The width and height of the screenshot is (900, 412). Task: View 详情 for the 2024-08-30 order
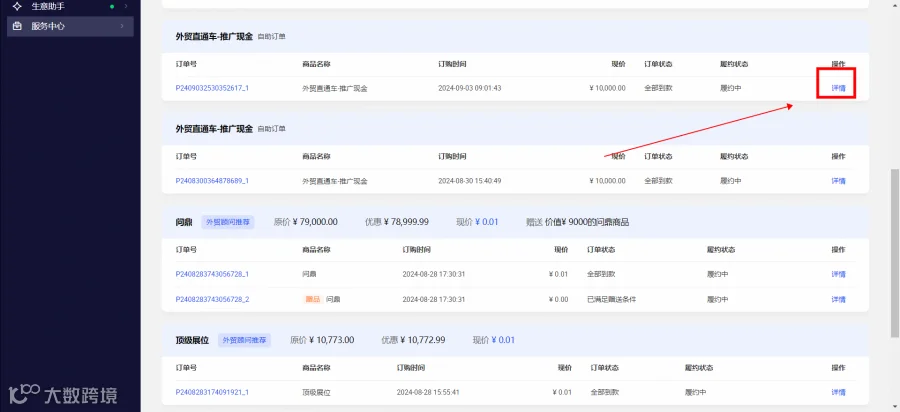838,181
